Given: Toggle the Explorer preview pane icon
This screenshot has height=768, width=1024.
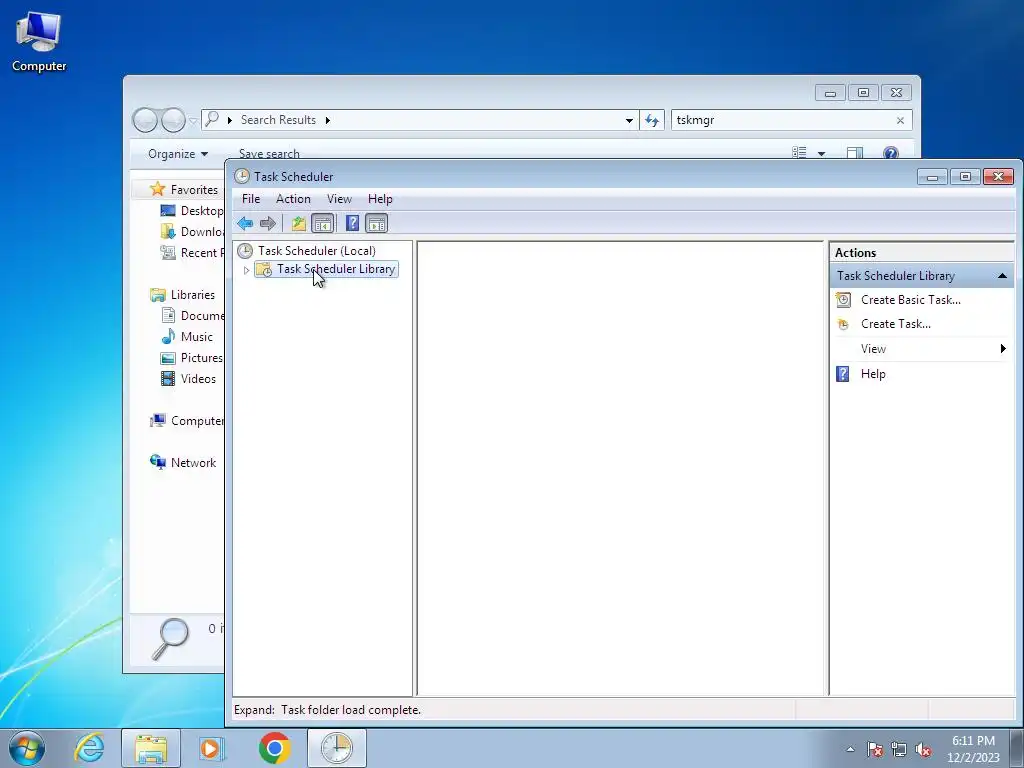Looking at the screenshot, I should click(x=854, y=153).
